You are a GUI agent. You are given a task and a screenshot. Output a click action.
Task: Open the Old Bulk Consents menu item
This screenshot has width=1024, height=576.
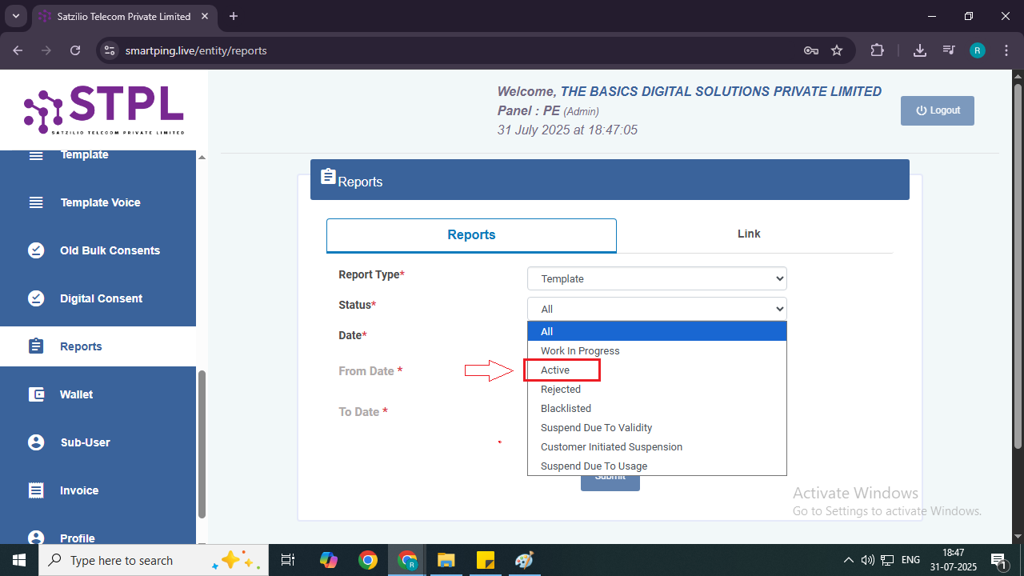(x=98, y=250)
